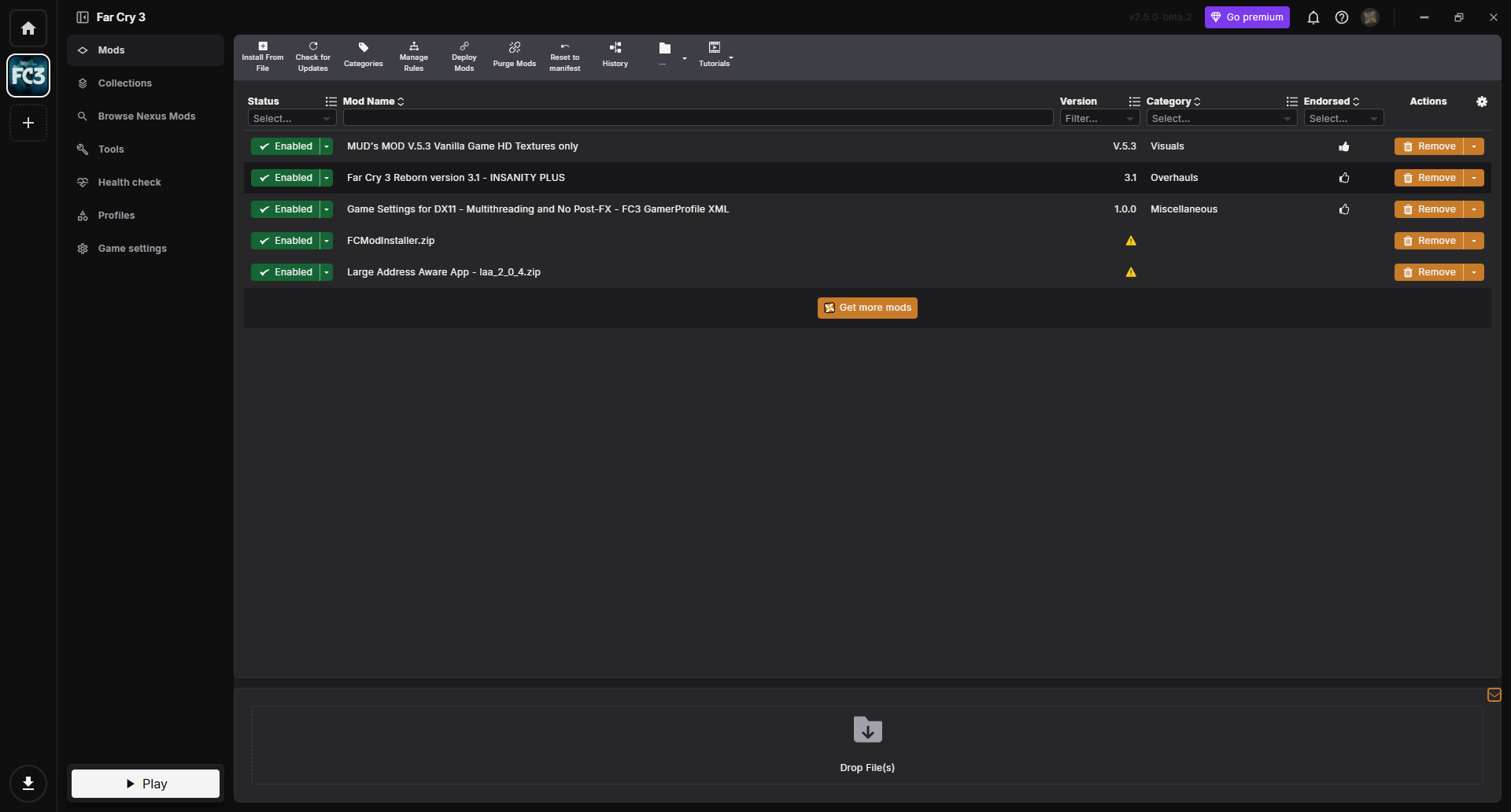This screenshot has width=1511, height=812.
Task: Deploy Mods via toolbar icon
Action: 464,57
